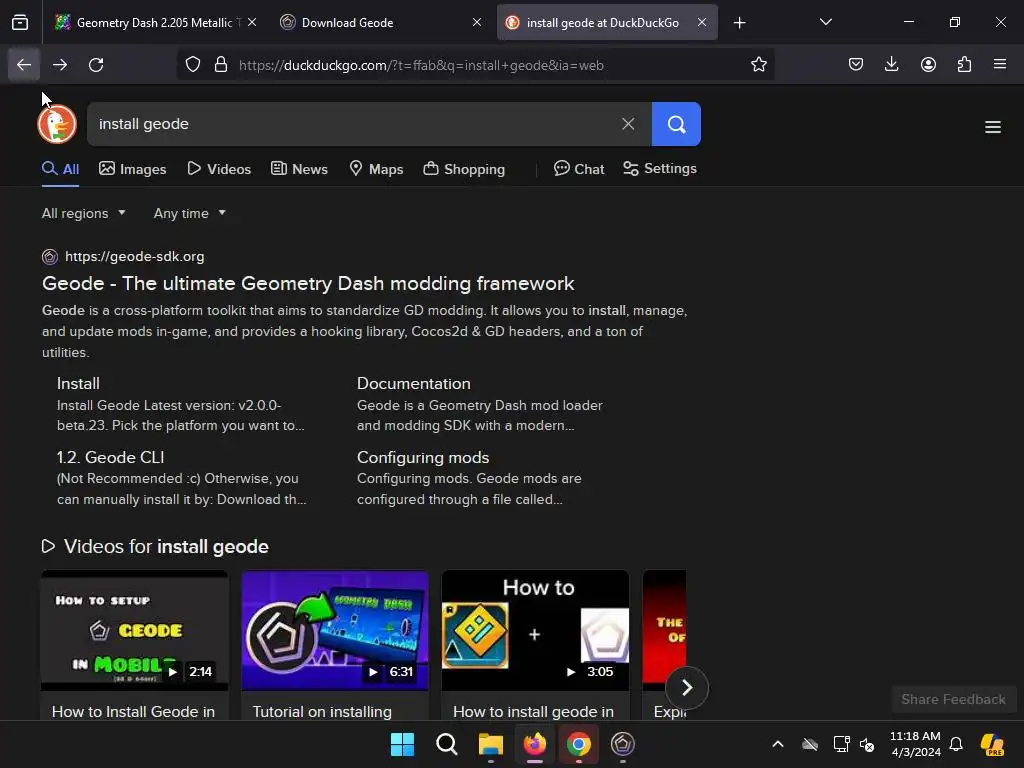The image size is (1024, 768).
Task: Open the Configuring mods sitelink
Action: (423, 457)
